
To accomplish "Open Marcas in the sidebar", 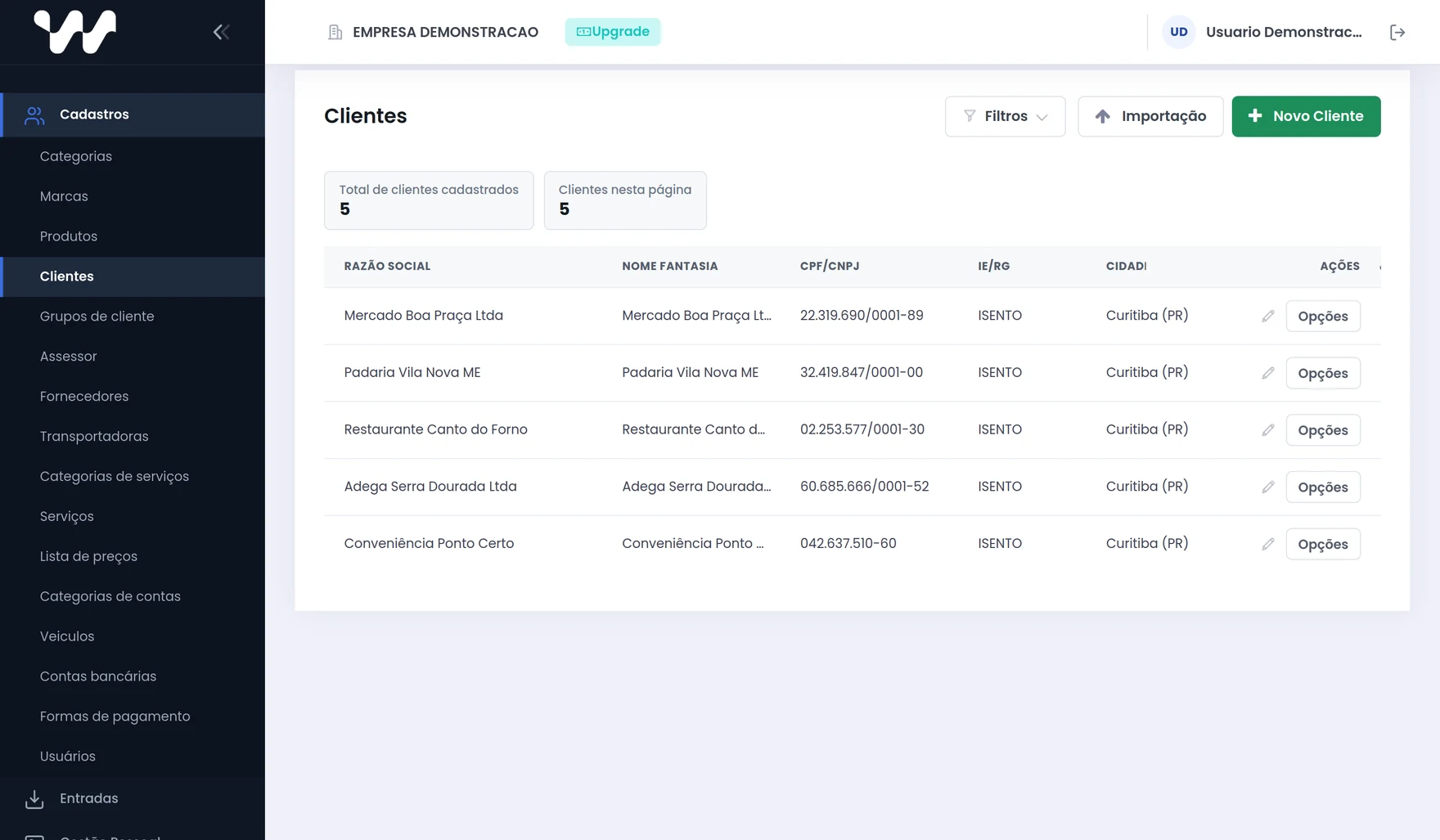I will [64, 196].
